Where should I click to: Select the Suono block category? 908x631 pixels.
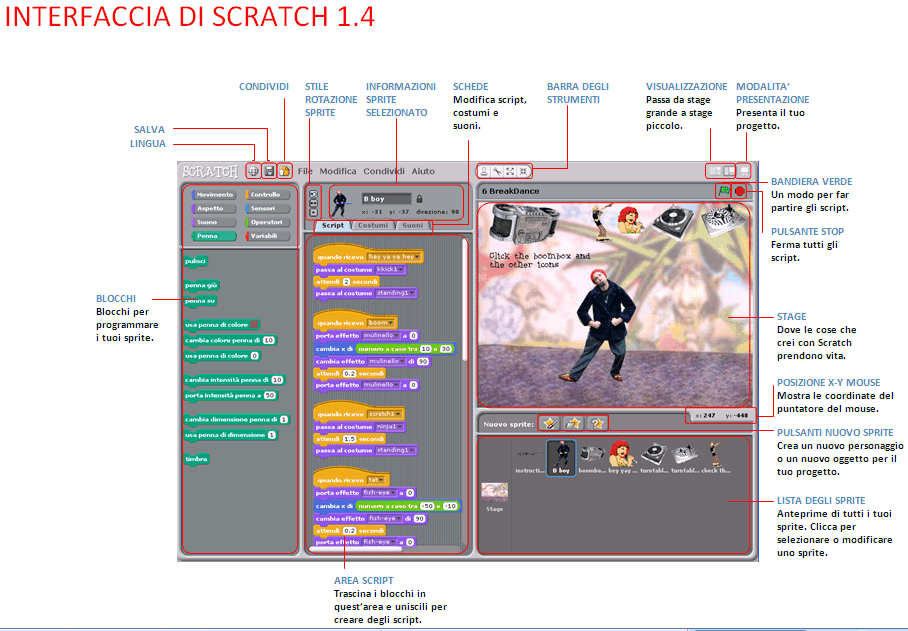(x=214, y=222)
